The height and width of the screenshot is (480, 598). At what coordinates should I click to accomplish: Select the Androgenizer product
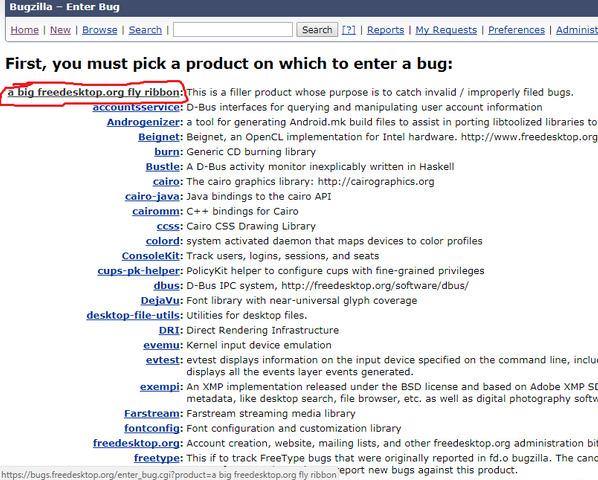pos(143,122)
